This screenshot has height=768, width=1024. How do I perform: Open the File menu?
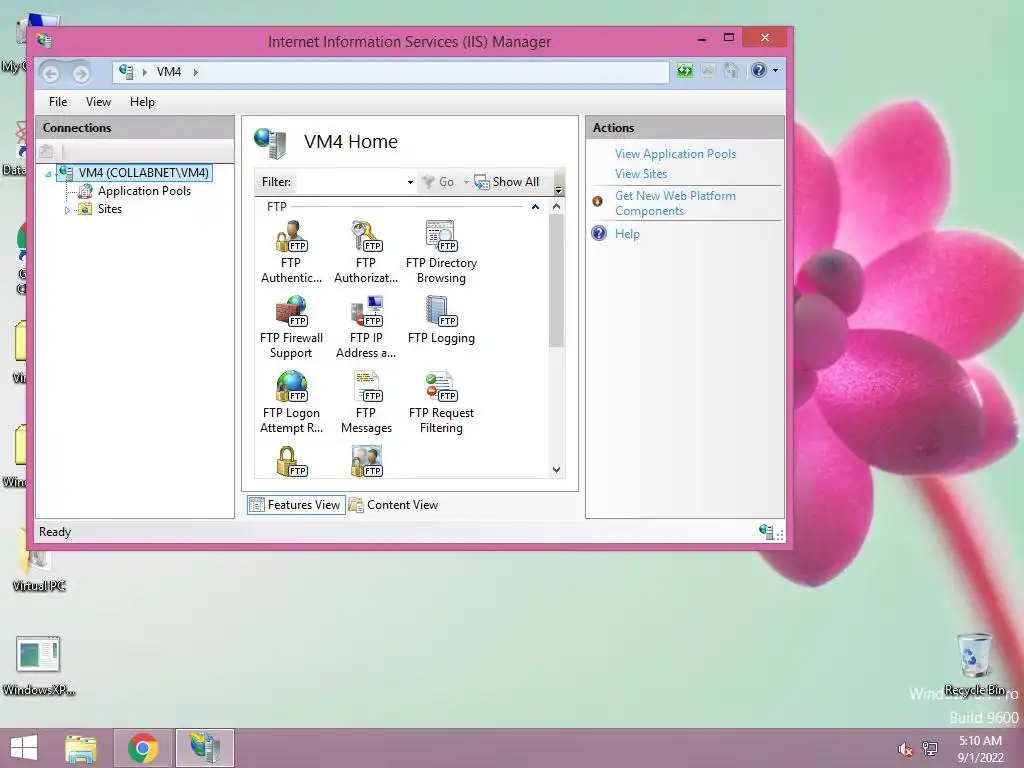58,102
